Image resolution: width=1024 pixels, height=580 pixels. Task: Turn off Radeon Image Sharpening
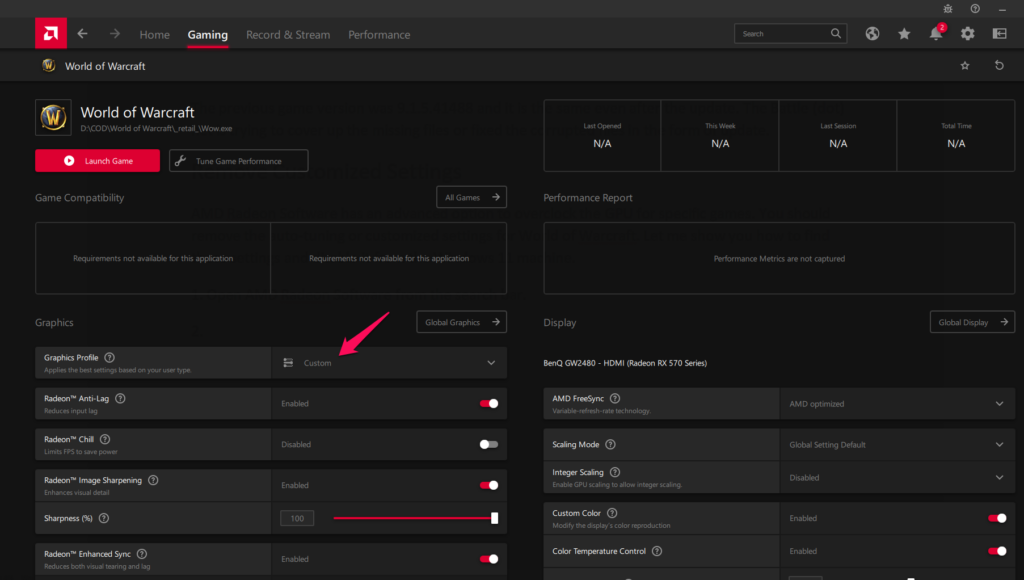[488, 485]
